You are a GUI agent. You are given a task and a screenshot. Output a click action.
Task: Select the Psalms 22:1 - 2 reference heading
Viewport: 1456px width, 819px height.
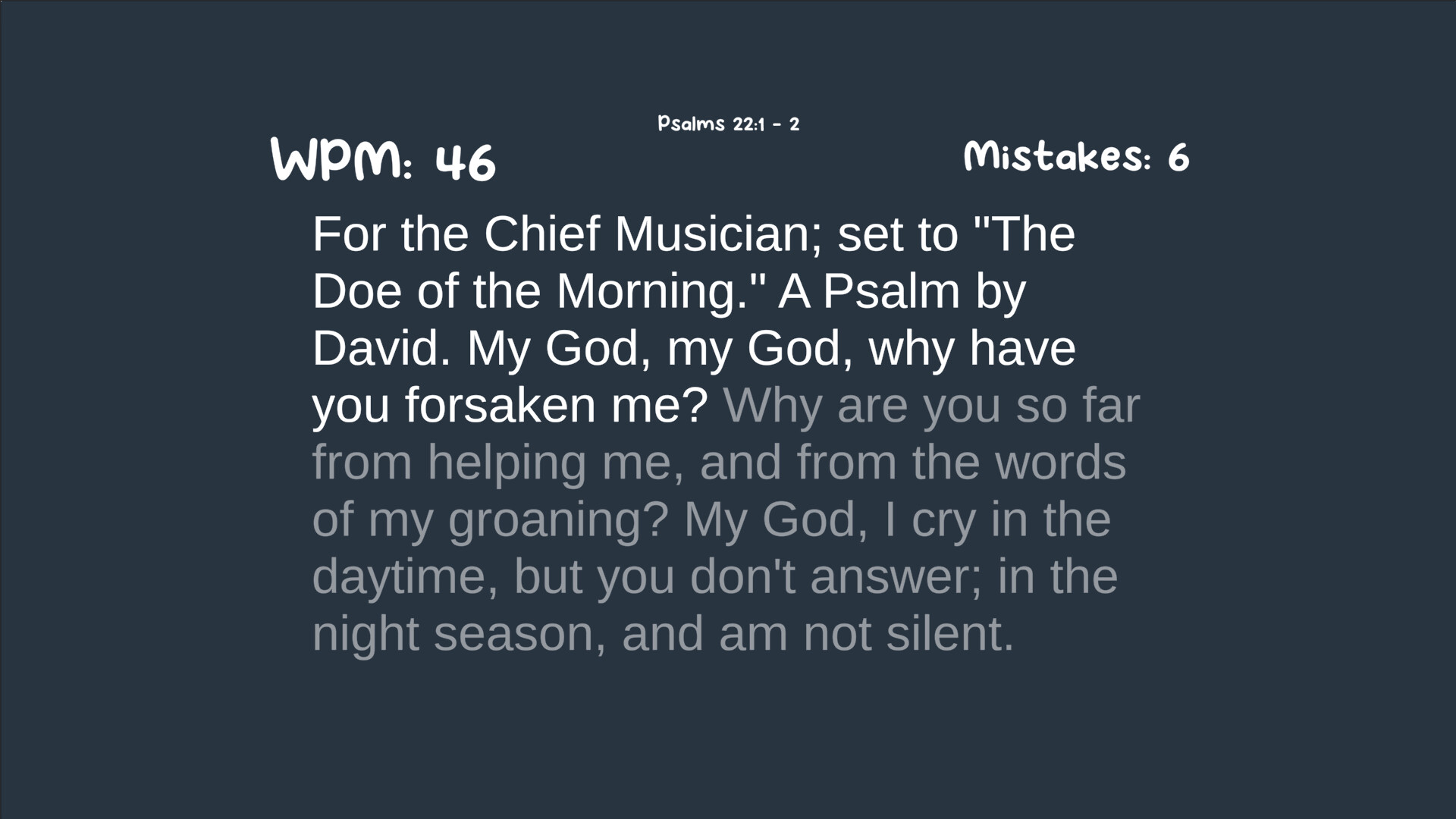(728, 124)
